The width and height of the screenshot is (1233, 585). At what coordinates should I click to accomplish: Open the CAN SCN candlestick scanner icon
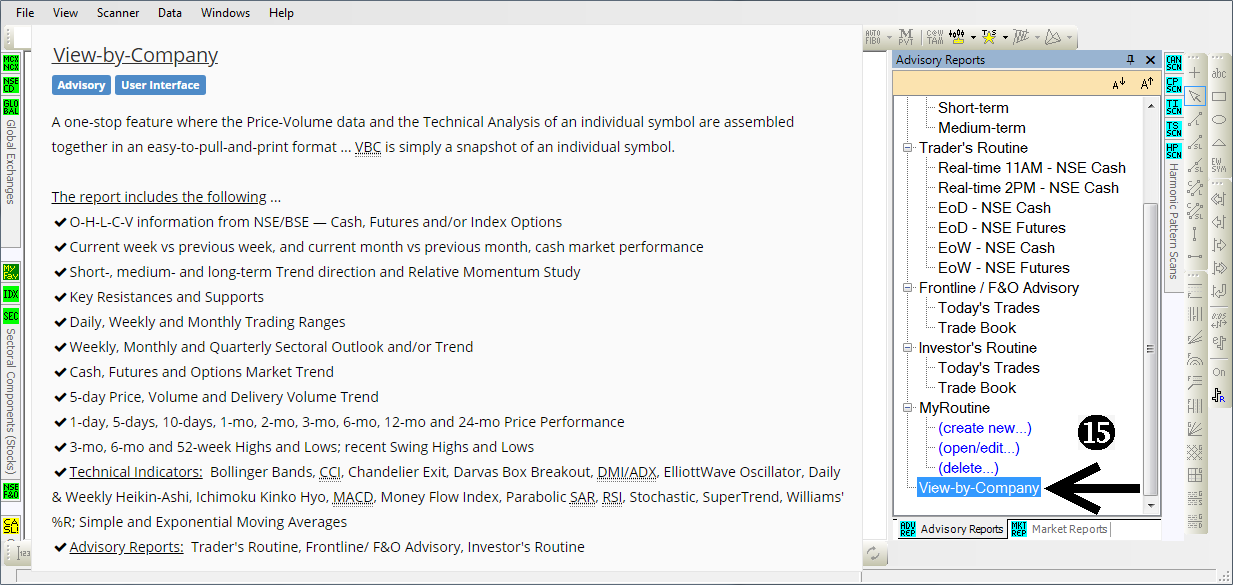[1173, 63]
